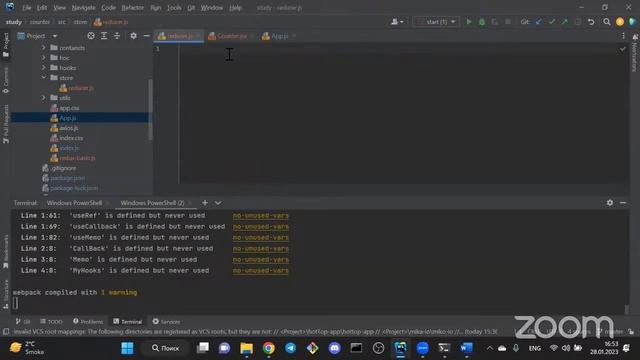The height and width of the screenshot is (360, 640).
Task: Open Terminal panel settings gear
Action: pyautogui.click(x=610, y=203)
